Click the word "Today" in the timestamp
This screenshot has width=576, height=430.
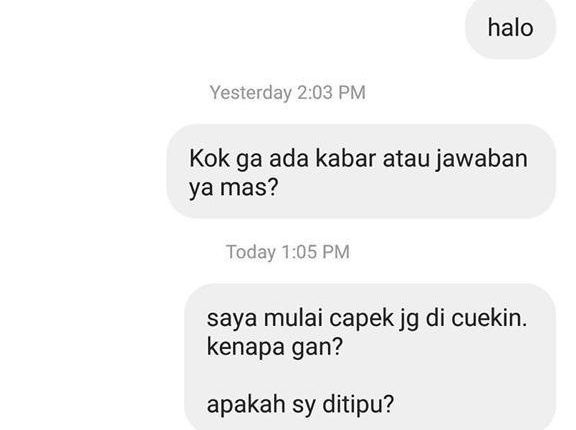251,252
